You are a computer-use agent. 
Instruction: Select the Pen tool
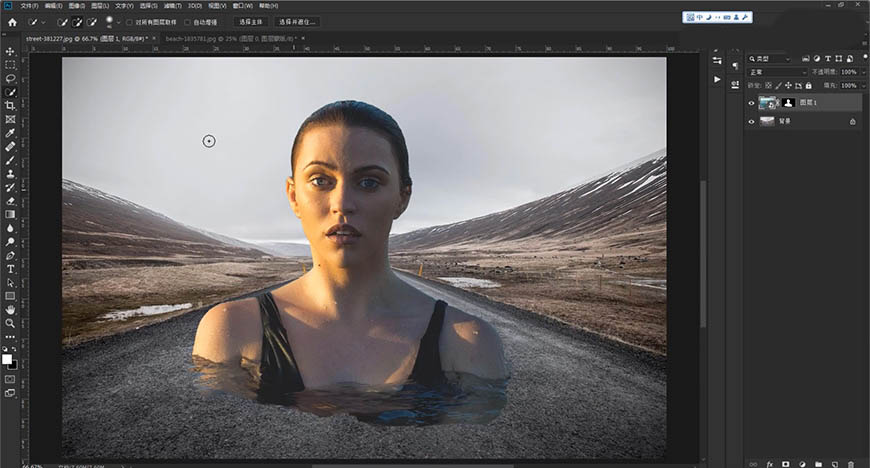[x=10, y=255]
